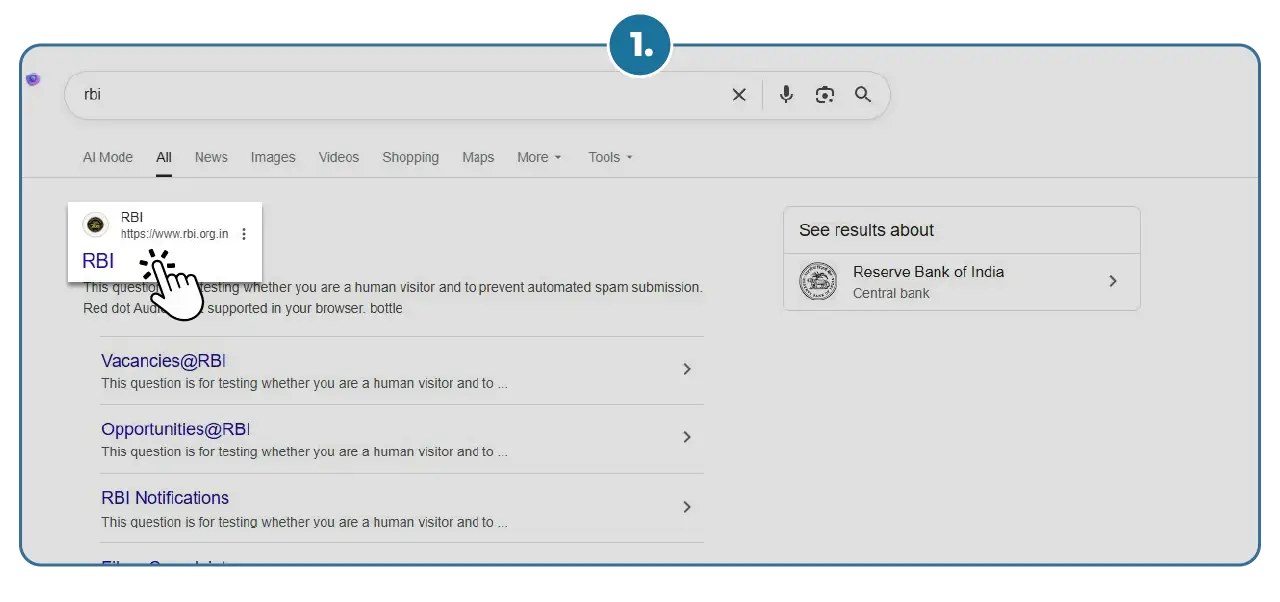Open the Videos tab

pyautogui.click(x=339, y=157)
